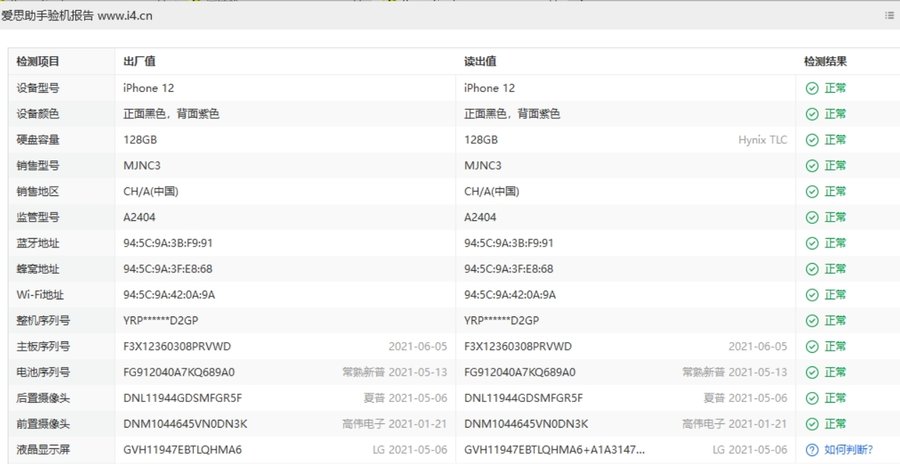Click factory mainboard date 2021-06-05

point(417,346)
